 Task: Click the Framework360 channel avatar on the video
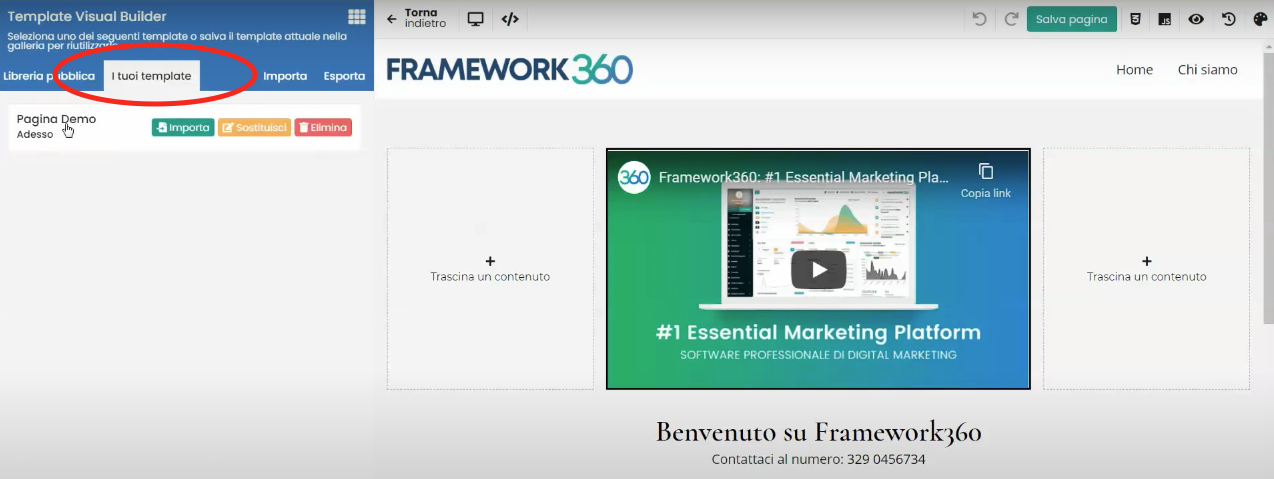point(634,177)
